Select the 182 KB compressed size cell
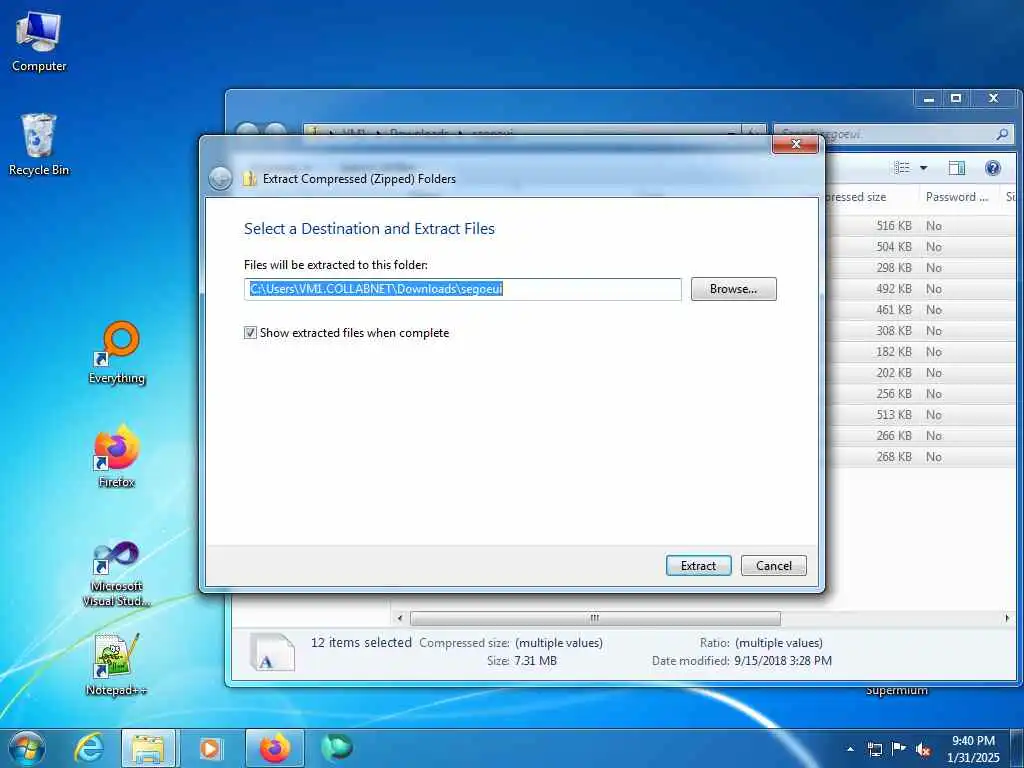The width and height of the screenshot is (1024, 768). (x=893, y=351)
